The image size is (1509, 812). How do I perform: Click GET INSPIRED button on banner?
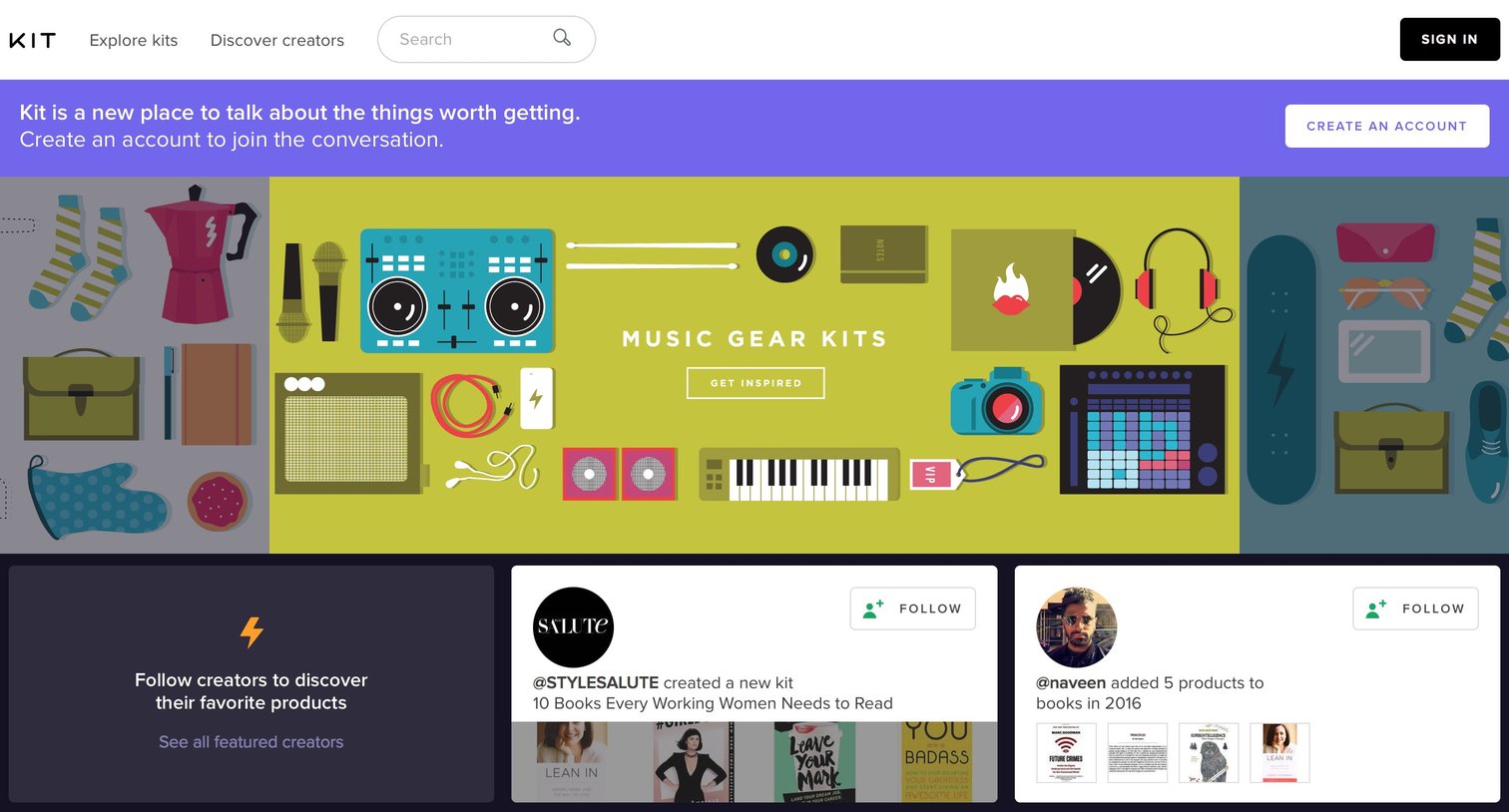coord(755,383)
